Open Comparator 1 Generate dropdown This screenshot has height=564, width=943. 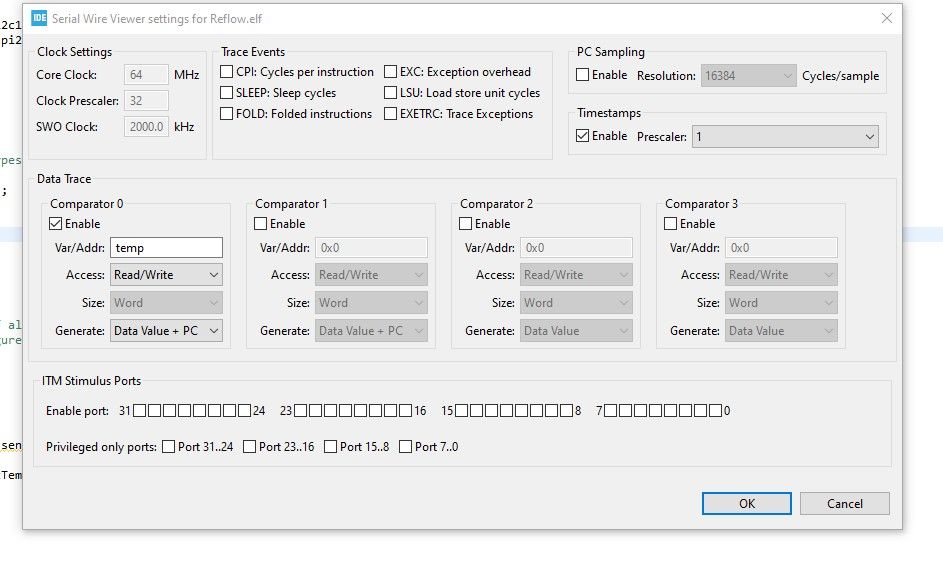372,331
